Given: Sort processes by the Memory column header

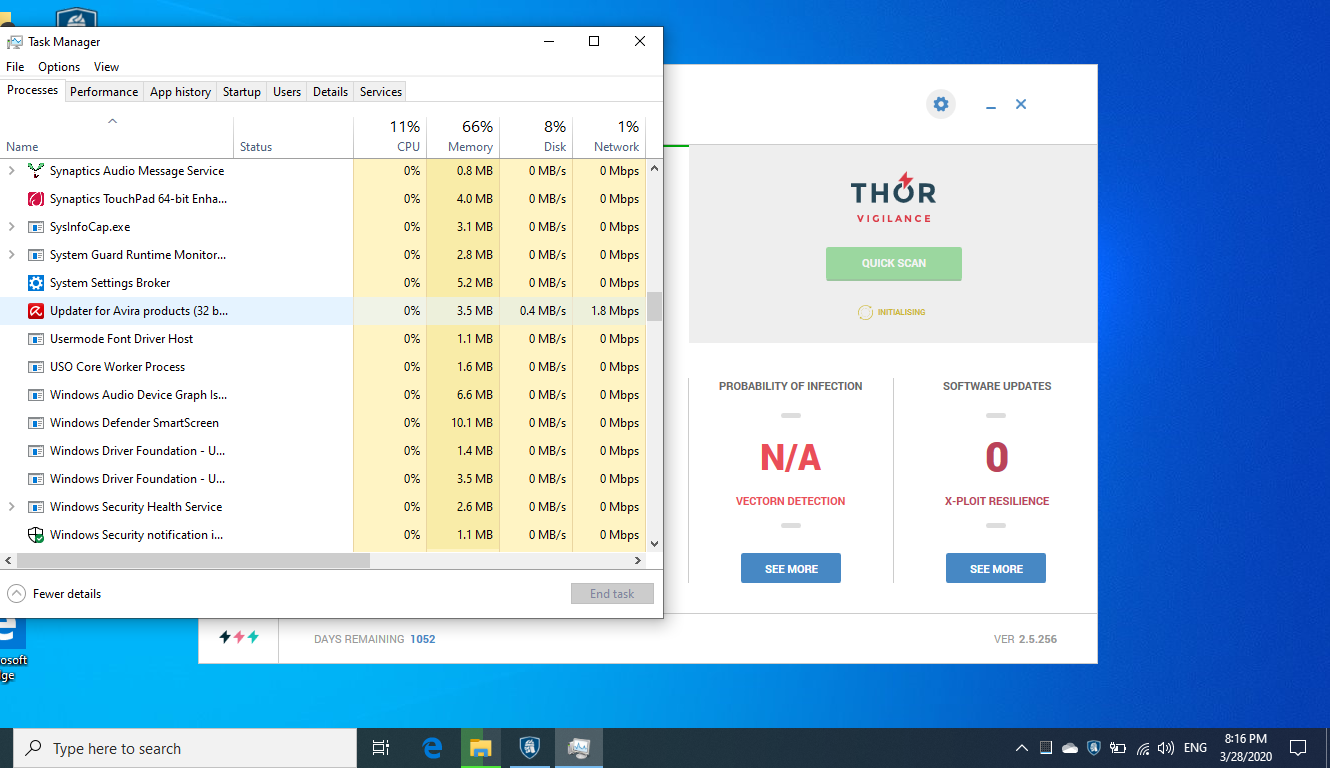Looking at the screenshot, I should point(463,137).
